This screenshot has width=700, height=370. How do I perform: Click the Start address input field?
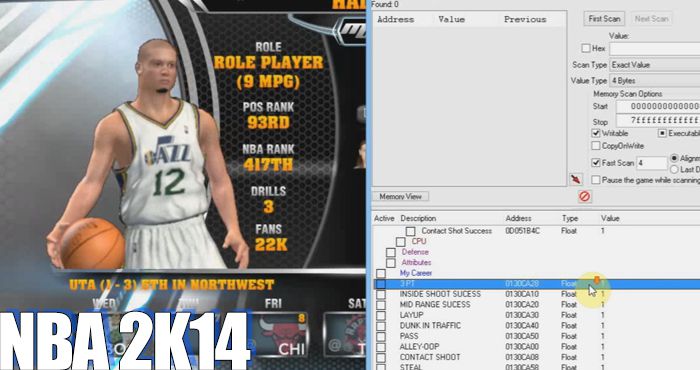click(x=658, y=107)
